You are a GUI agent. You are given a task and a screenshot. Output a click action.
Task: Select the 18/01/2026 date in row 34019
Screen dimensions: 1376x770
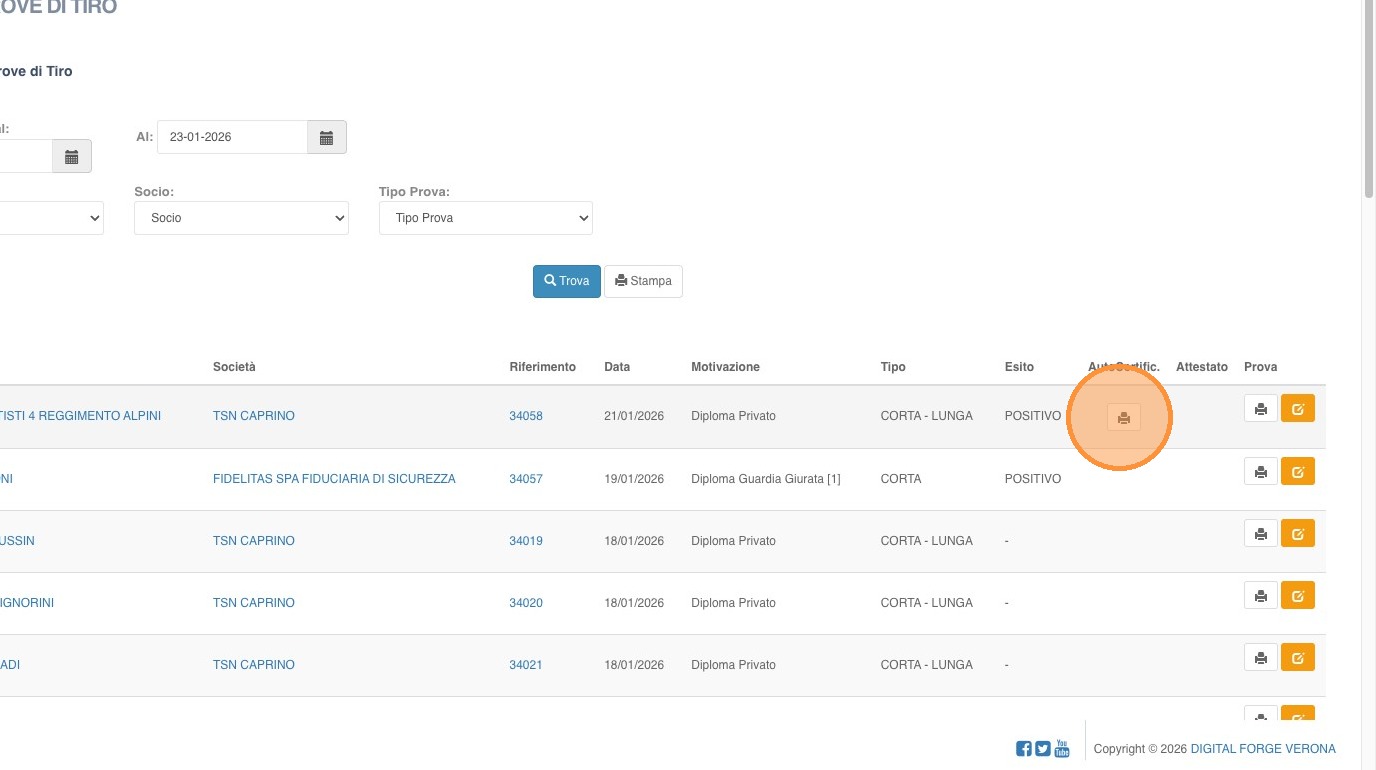click(x=634, y=541)
